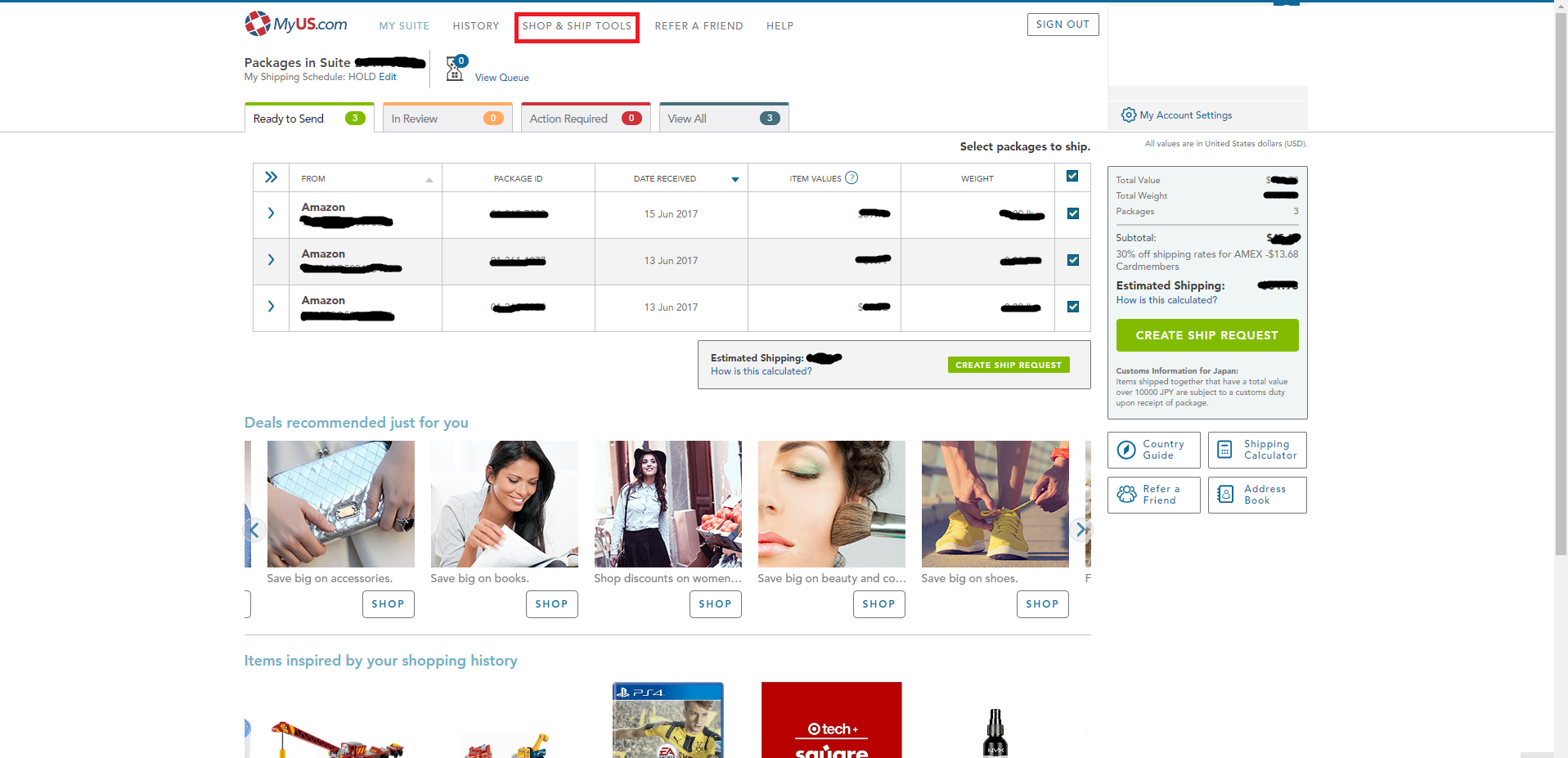Viewport: 1568px width, 758px height.
Task: Shop the women's discounts deal
Action: click(x=715, y=604)
